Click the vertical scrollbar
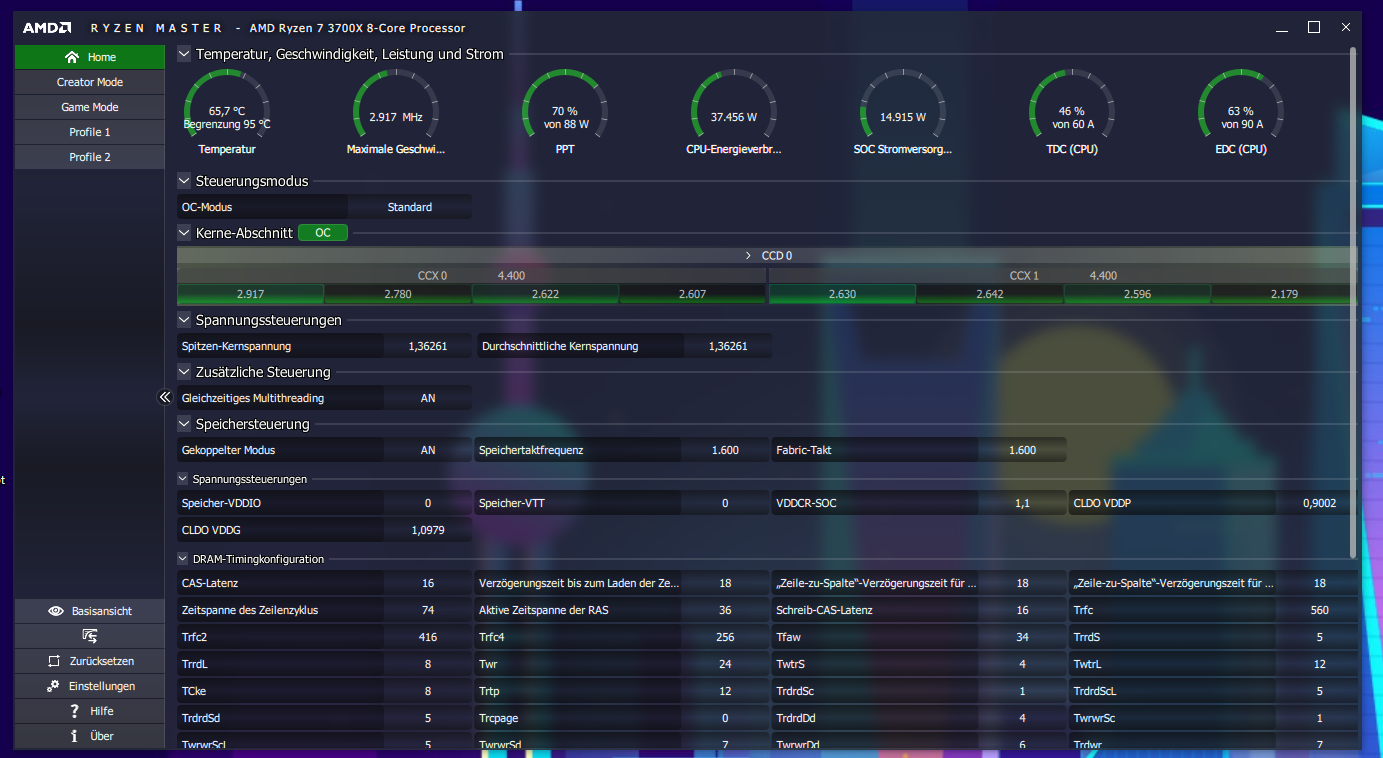The image size is (1383, 758). tap(1353, 302)
